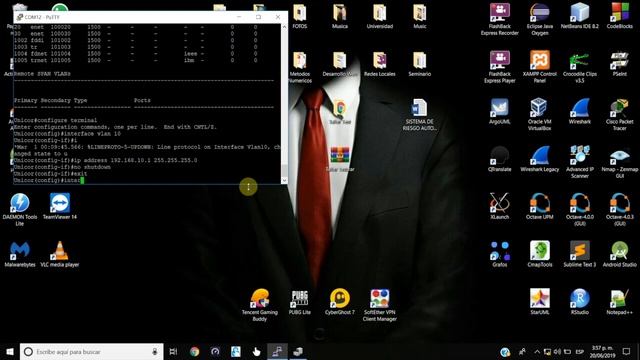Launch Crocodile Clips v3.5
The height and width of the screenshot is (360, 640).
(x=580, y=67)
